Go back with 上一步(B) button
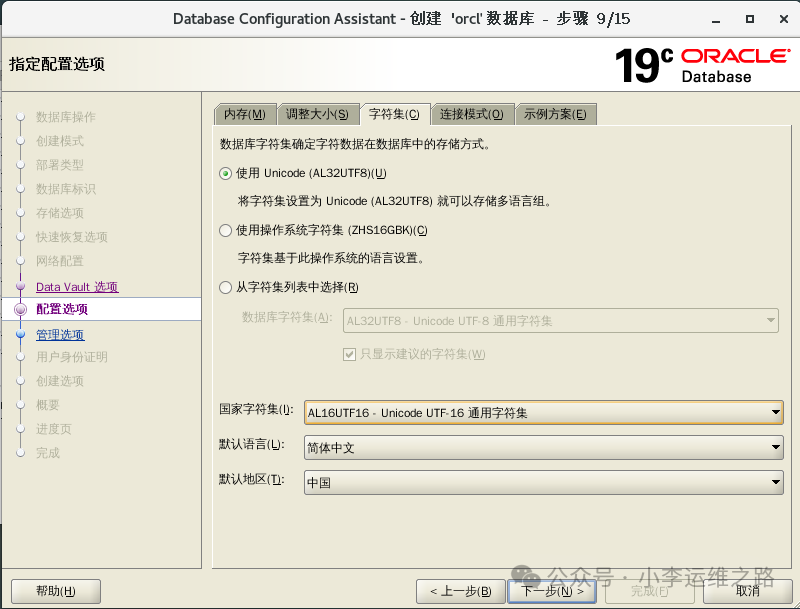 [461, 591]
